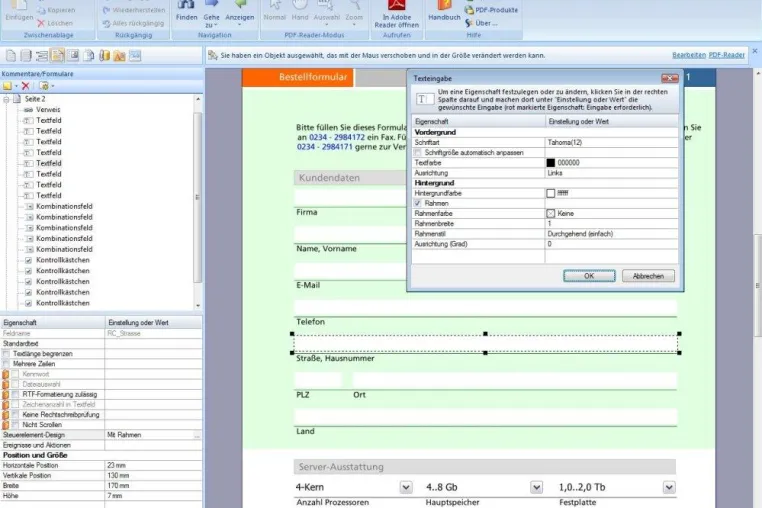This screenshot has height=508, width=762.
Task: Toggle Nicht Scrollen checkbox
Action: click(16, 425)
